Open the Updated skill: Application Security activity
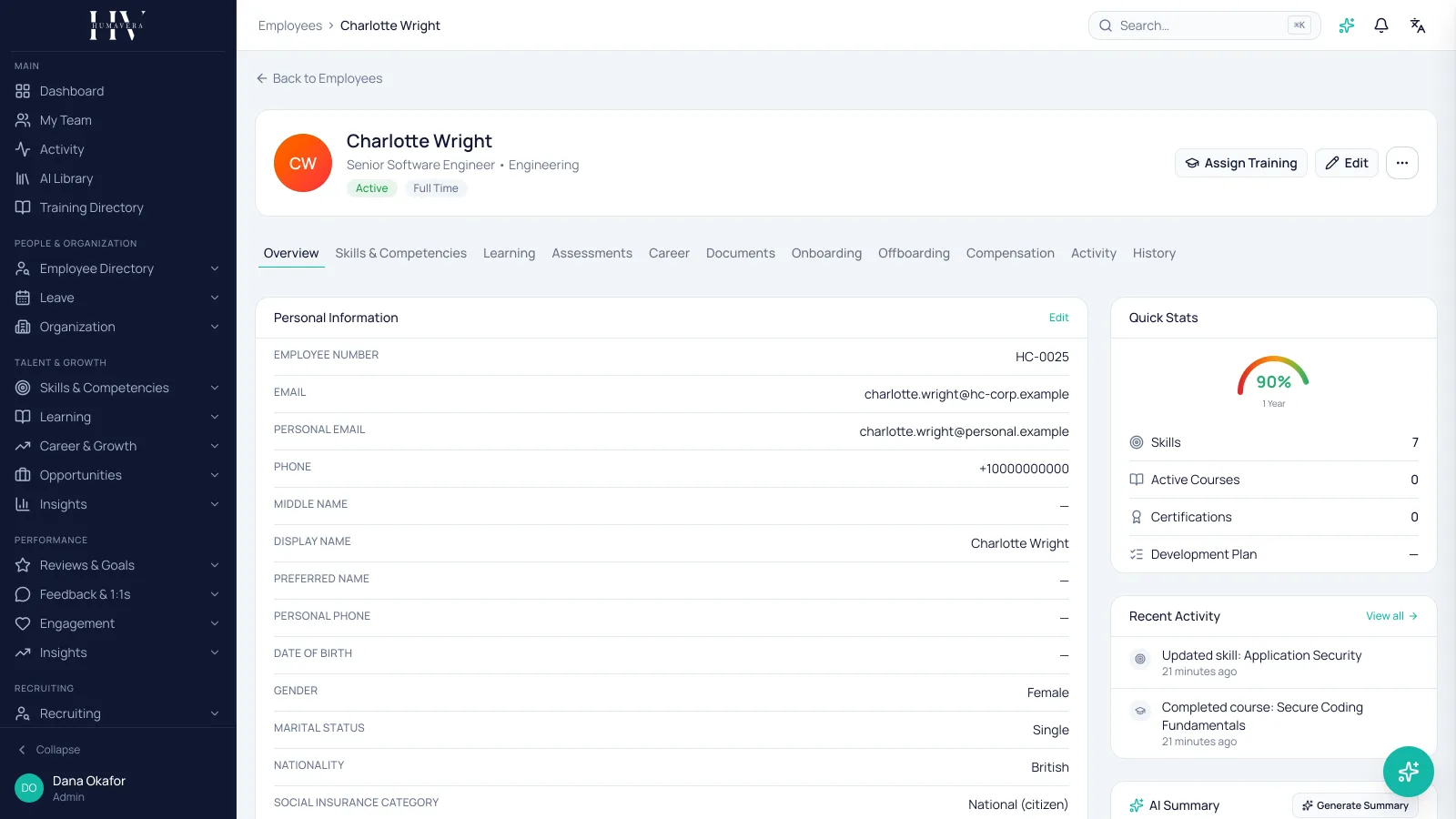Screen dimensions: 1456x819 [1274, 662]
